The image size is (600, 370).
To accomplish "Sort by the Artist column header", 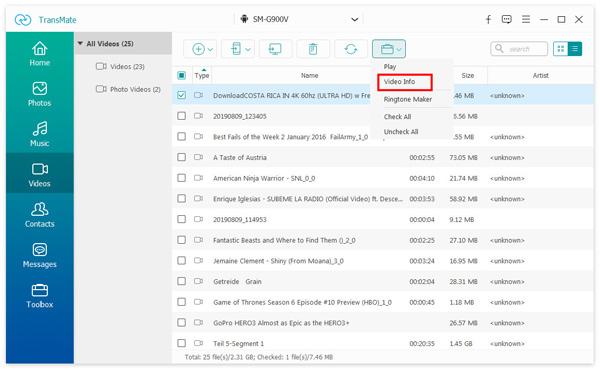I will [540, 75].
